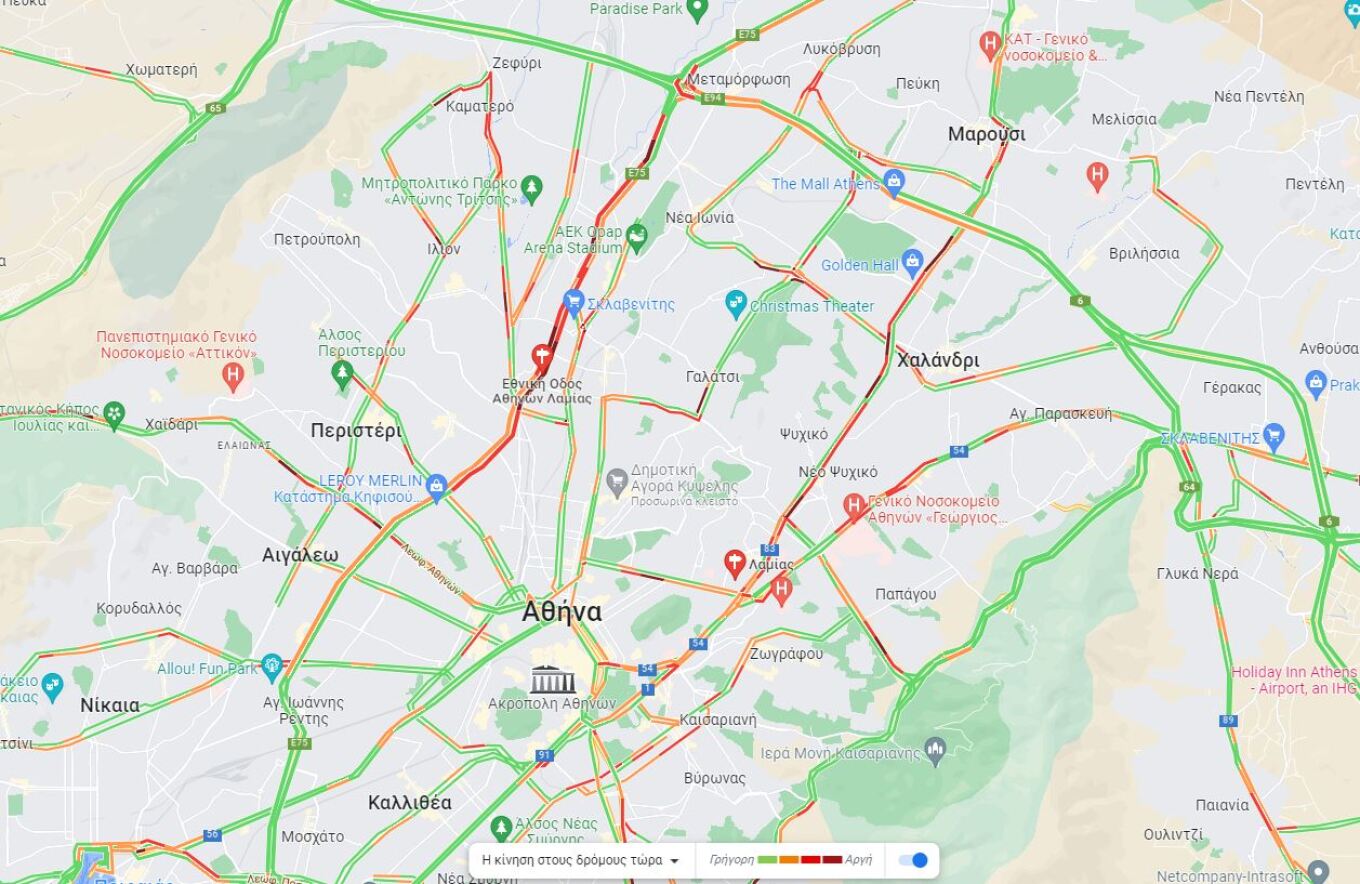Toggle the traffic layer switch off

[x=912, y=860]
